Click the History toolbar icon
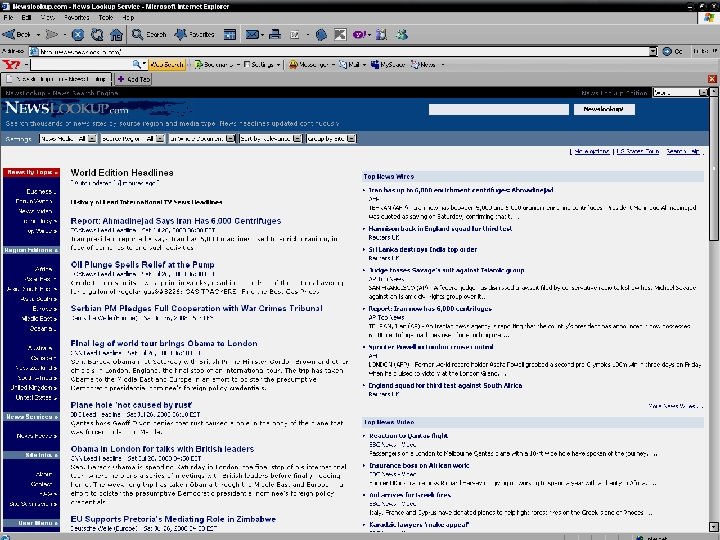 pyautogui.click(x=230, y=34)
